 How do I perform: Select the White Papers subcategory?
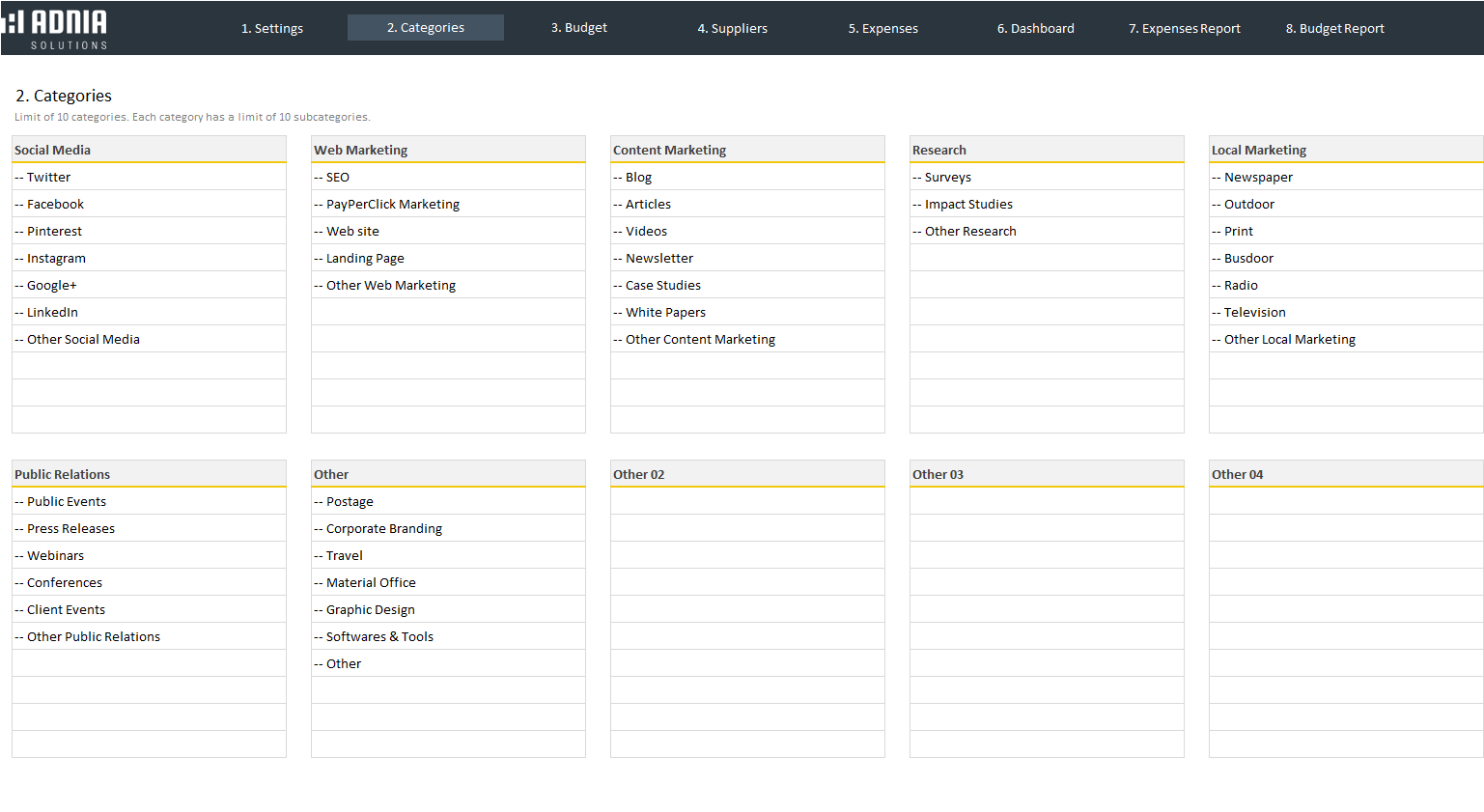[x=747, y=312]
